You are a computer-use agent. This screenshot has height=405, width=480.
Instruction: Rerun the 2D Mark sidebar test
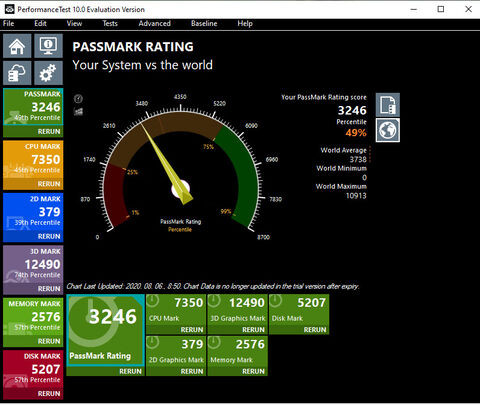click(49, 236)
